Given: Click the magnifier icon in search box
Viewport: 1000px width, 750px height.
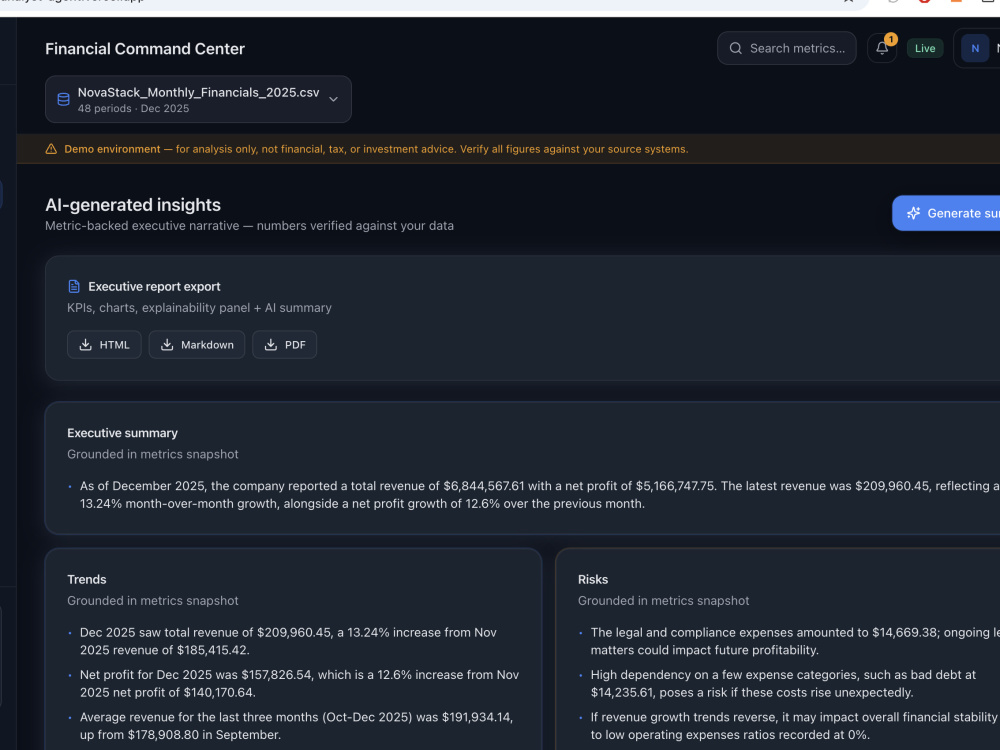Looking at the screenshot, I should (x=735, y=48).
